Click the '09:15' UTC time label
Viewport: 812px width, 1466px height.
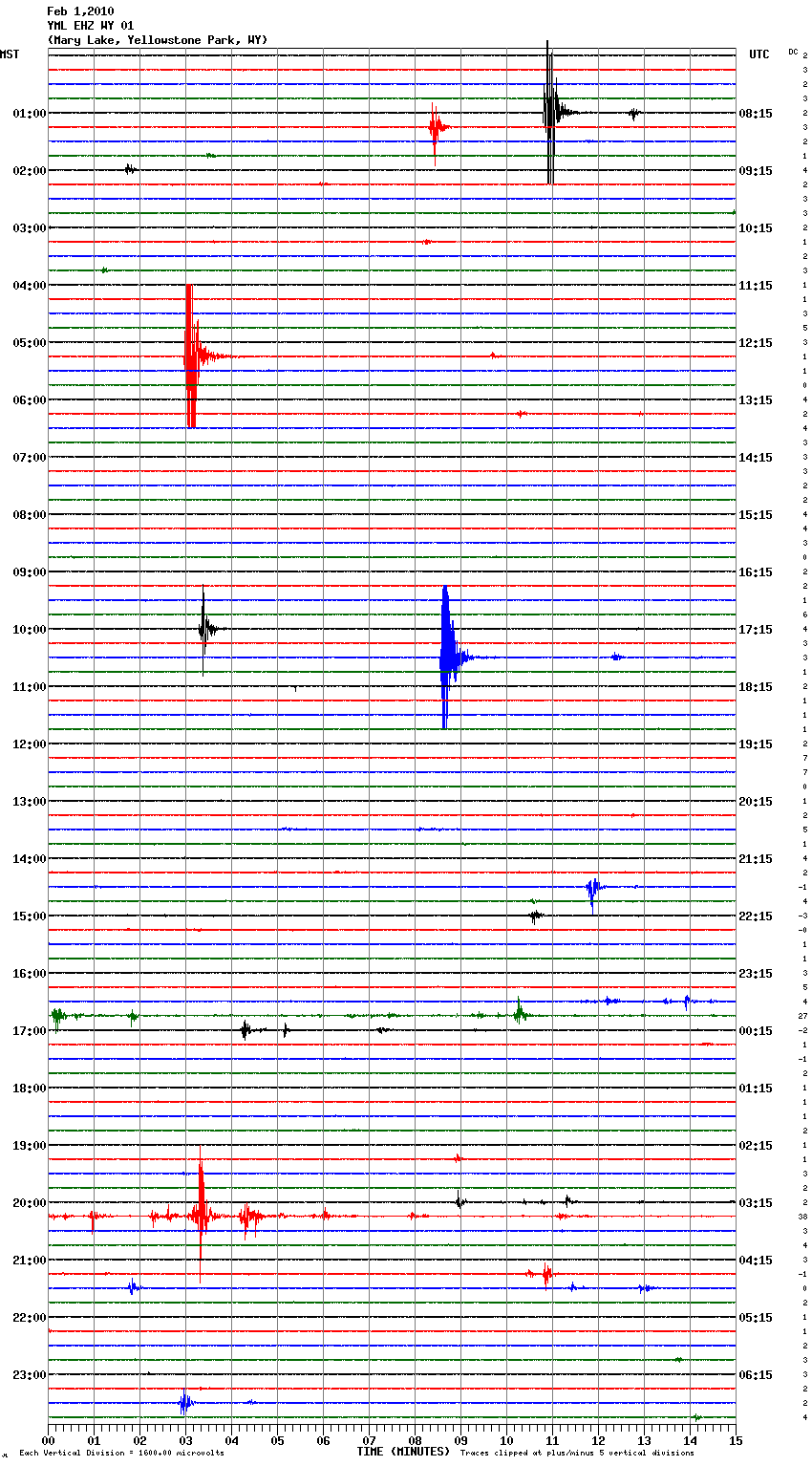pyautogui.click(x=756, y=170)
